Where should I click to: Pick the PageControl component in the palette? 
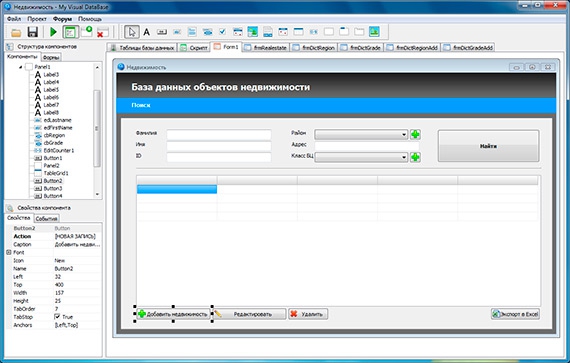tap(344, 32)
